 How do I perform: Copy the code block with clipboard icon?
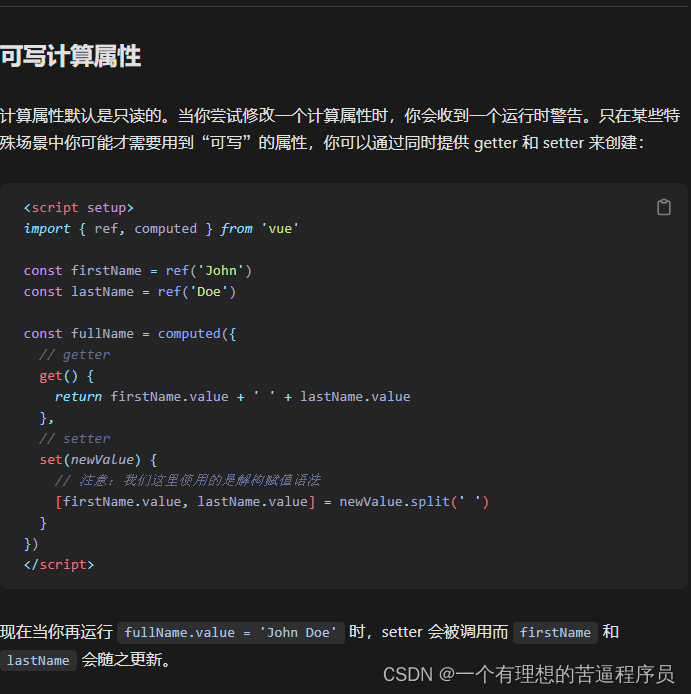(x=664, y=207)
